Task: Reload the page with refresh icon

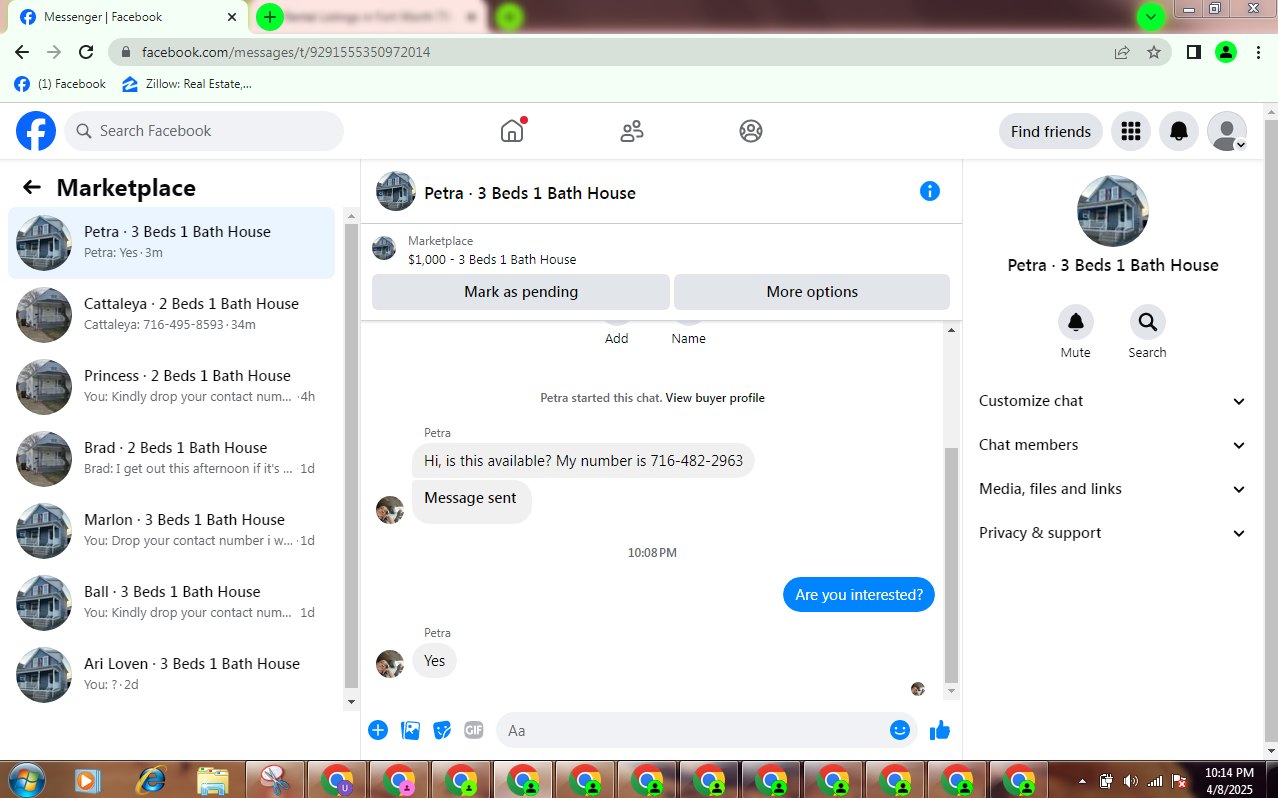Action: [x=86, y=52]
